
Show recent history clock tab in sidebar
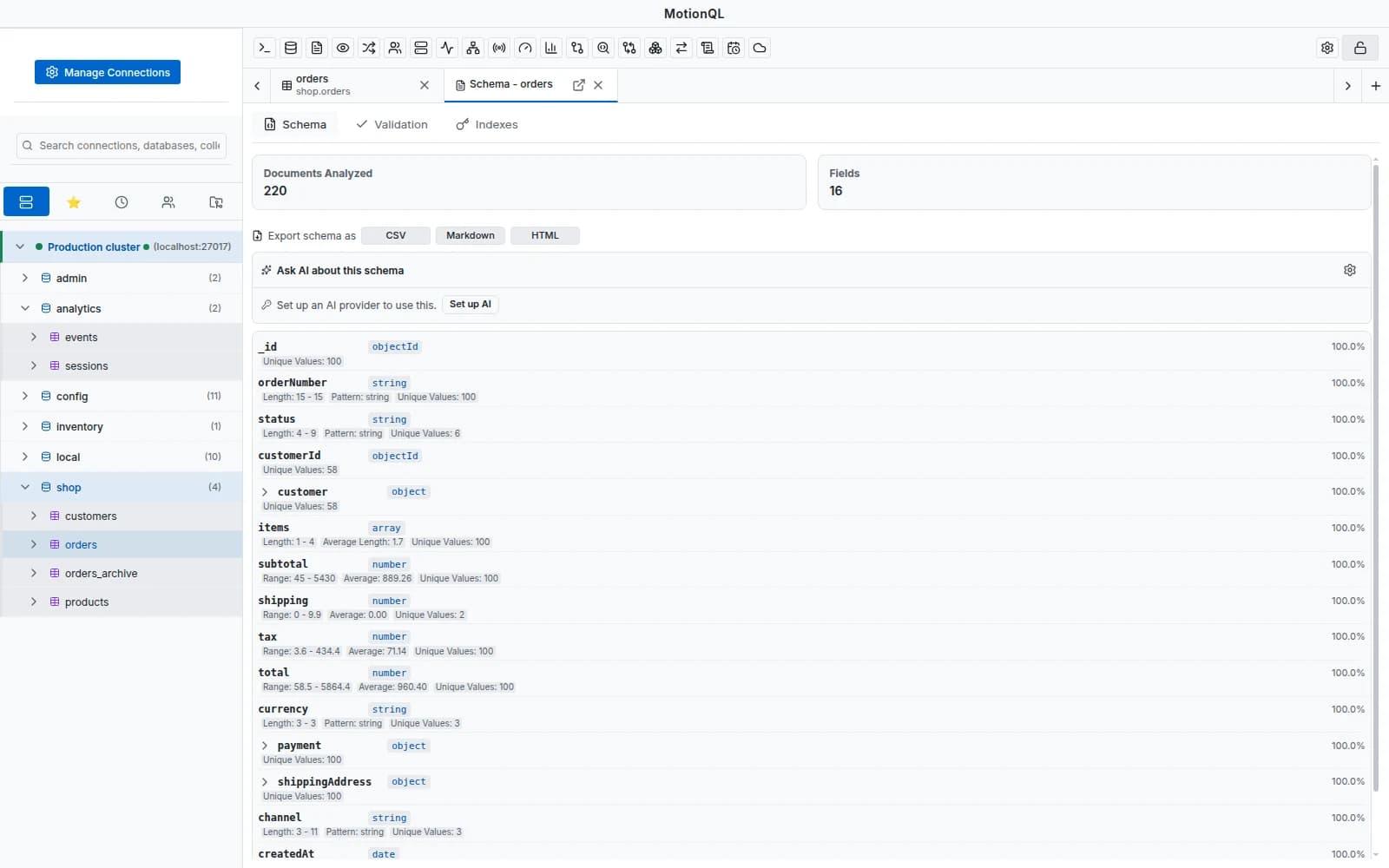coord(122,202)
